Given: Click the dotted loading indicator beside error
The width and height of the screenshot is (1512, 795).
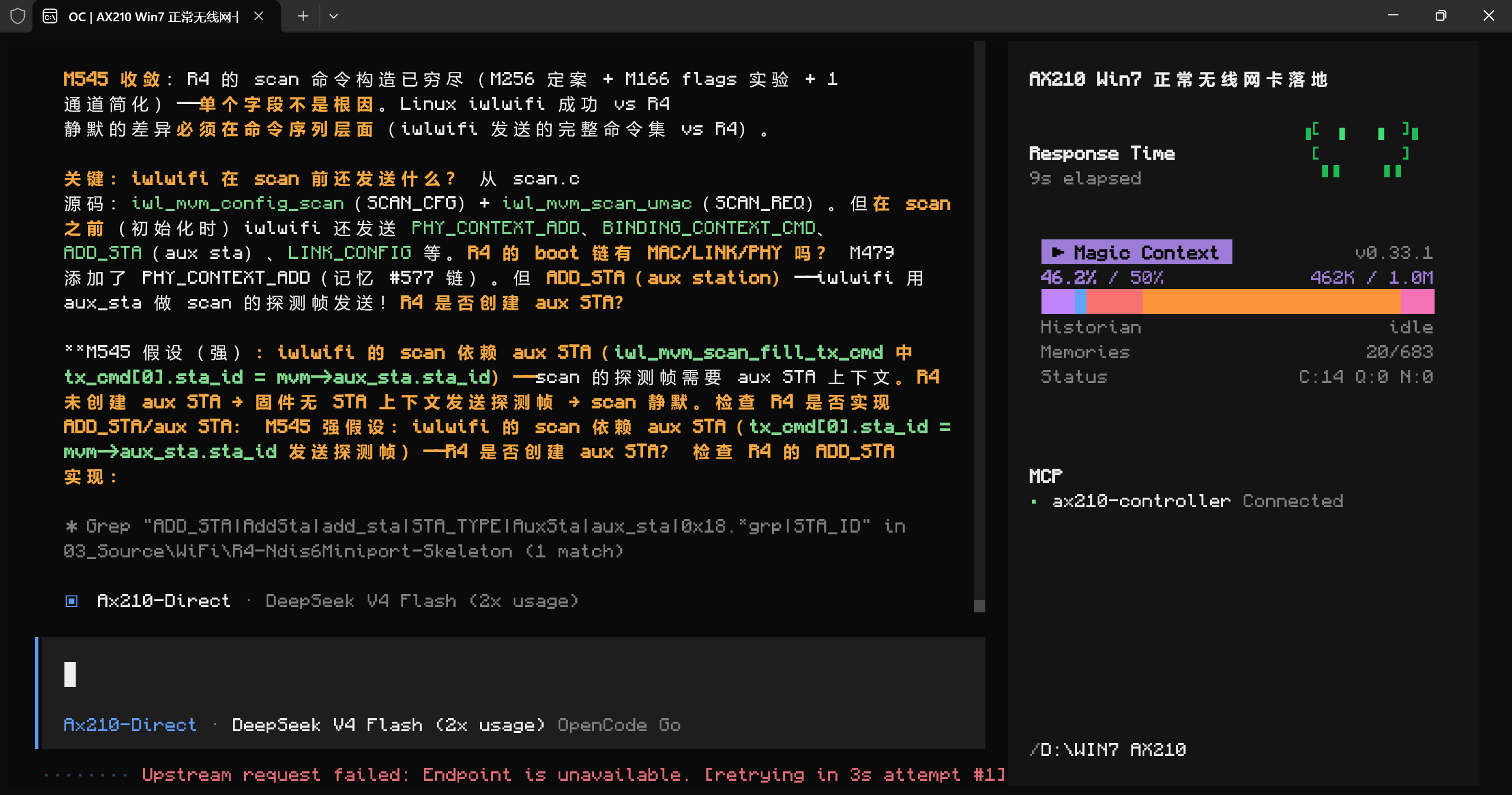Looking at the screenshot, I should pyautogui.click(x=86, y=775).
